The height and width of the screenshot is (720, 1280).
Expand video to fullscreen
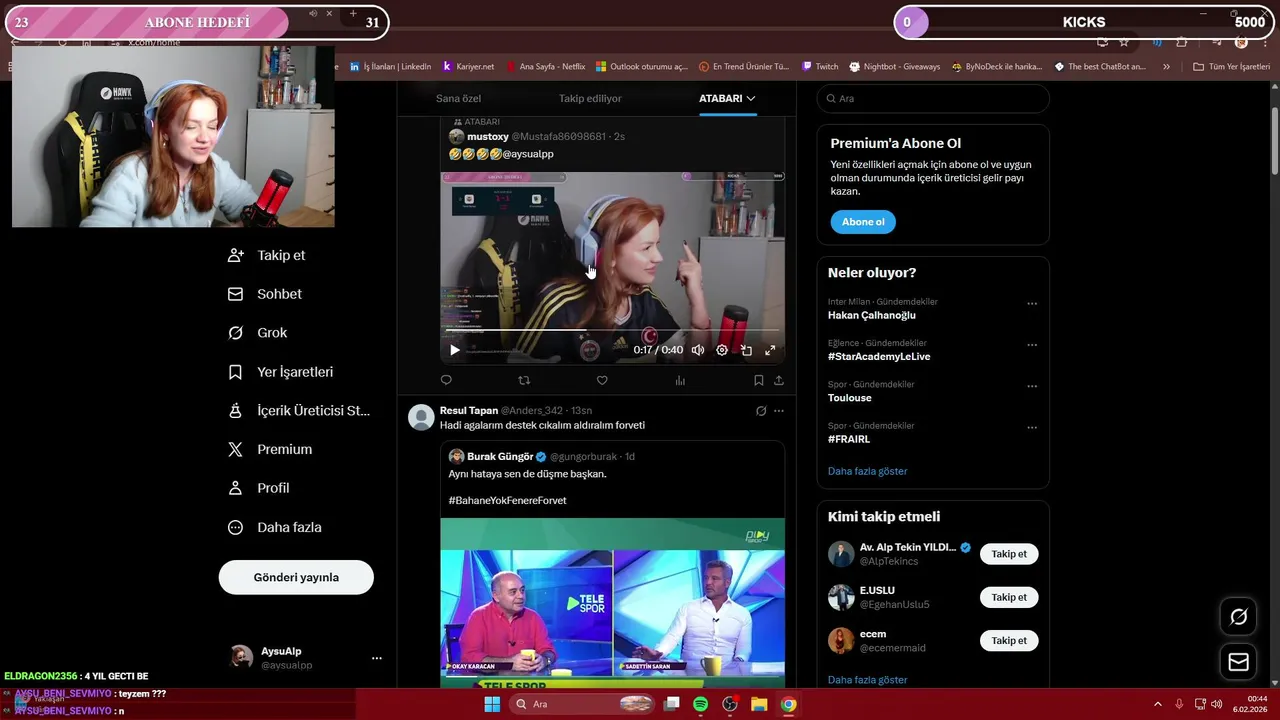pos(770,350)
